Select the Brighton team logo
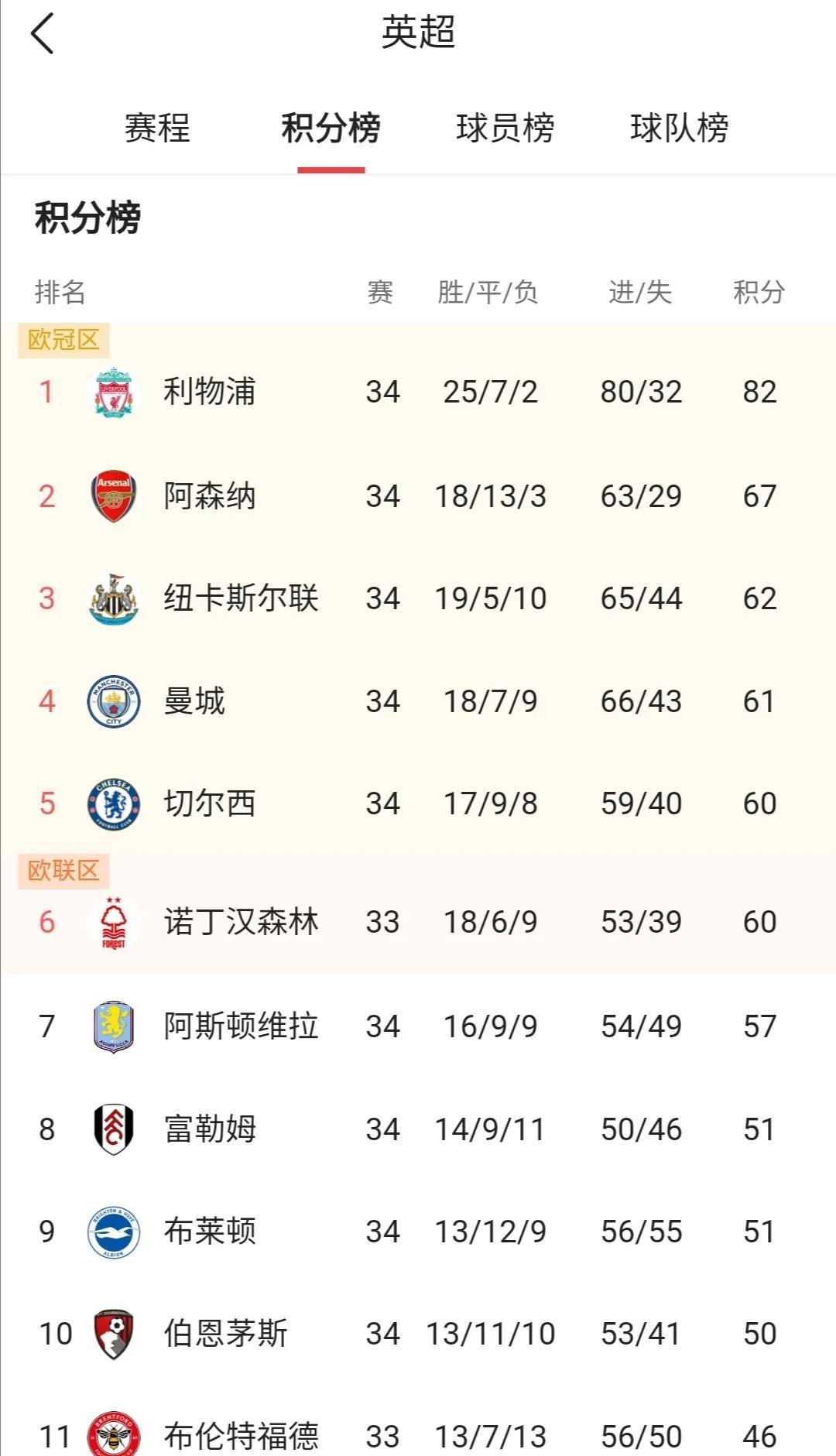836x1456 pixels. pos(114,1232)
